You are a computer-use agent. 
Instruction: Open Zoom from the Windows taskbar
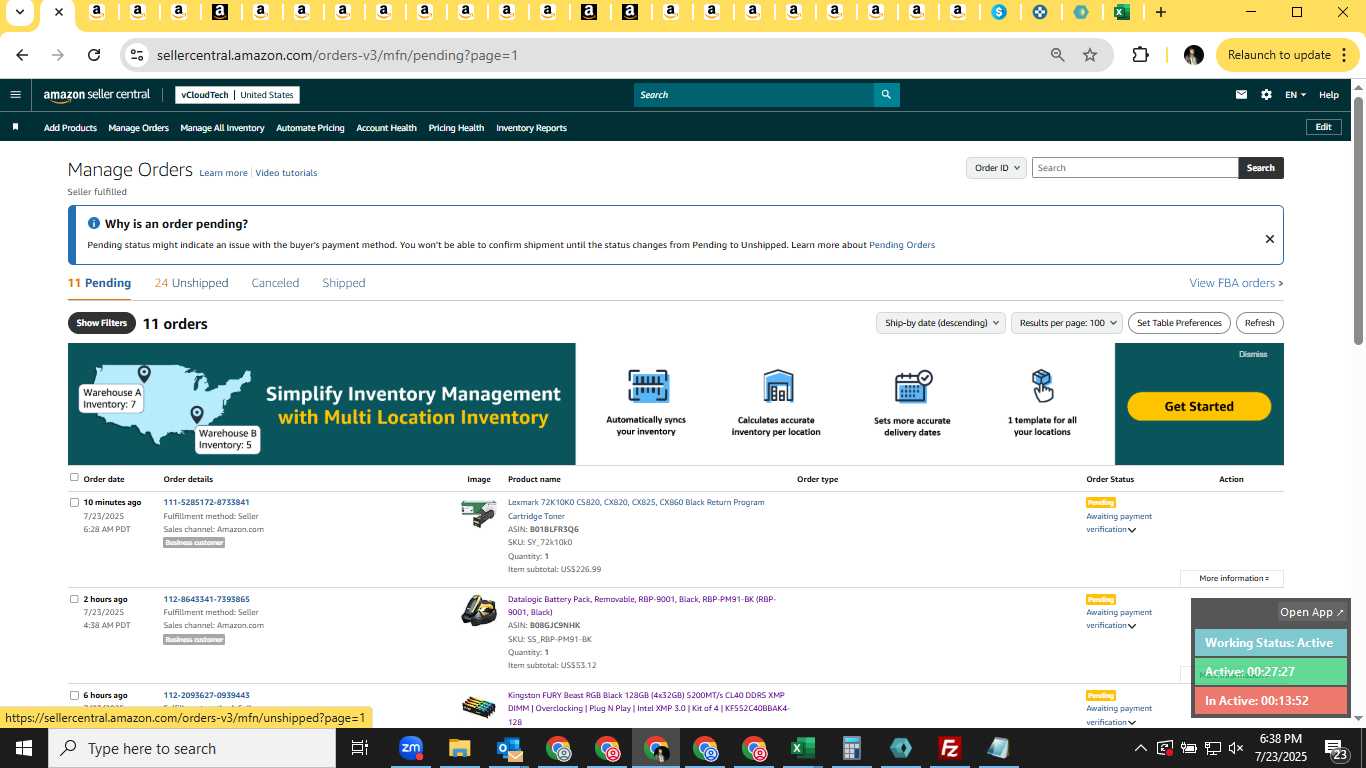point(410,748)
